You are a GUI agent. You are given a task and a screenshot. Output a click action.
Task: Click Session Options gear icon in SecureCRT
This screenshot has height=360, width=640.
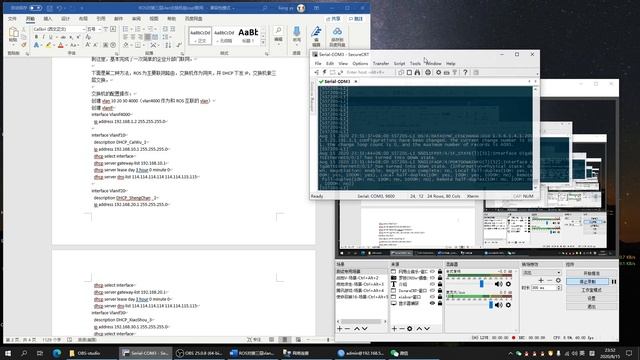(438, 72)
